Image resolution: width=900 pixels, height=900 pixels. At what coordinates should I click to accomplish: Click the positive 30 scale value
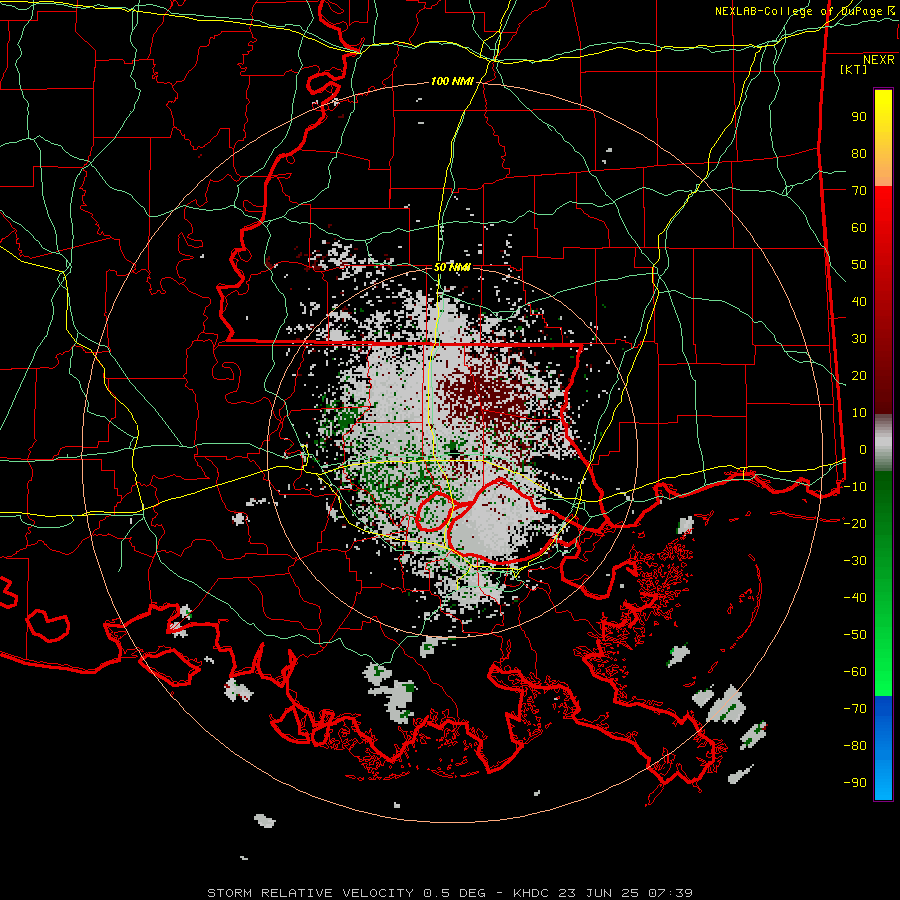pyautogui.click(x=859, y=339)
